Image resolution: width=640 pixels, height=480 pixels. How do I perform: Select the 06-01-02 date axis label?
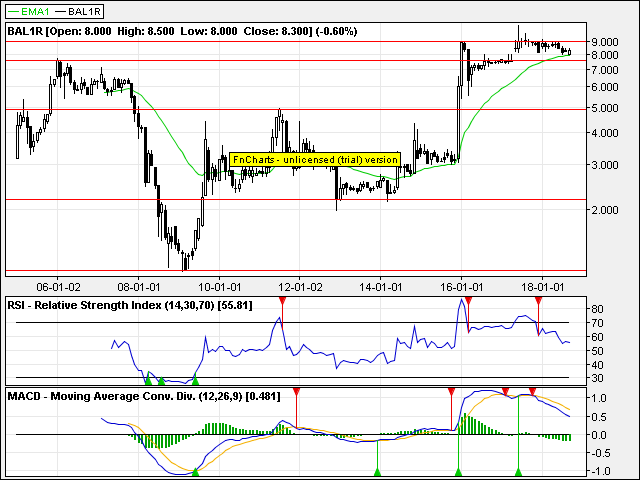[x=58, y=287]
